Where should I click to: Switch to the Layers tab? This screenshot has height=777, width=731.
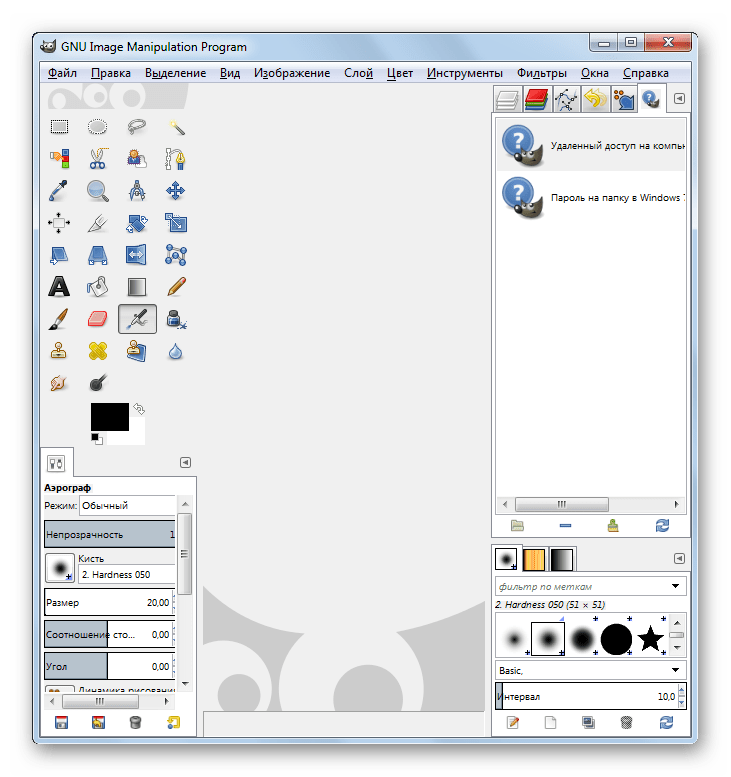507,100
